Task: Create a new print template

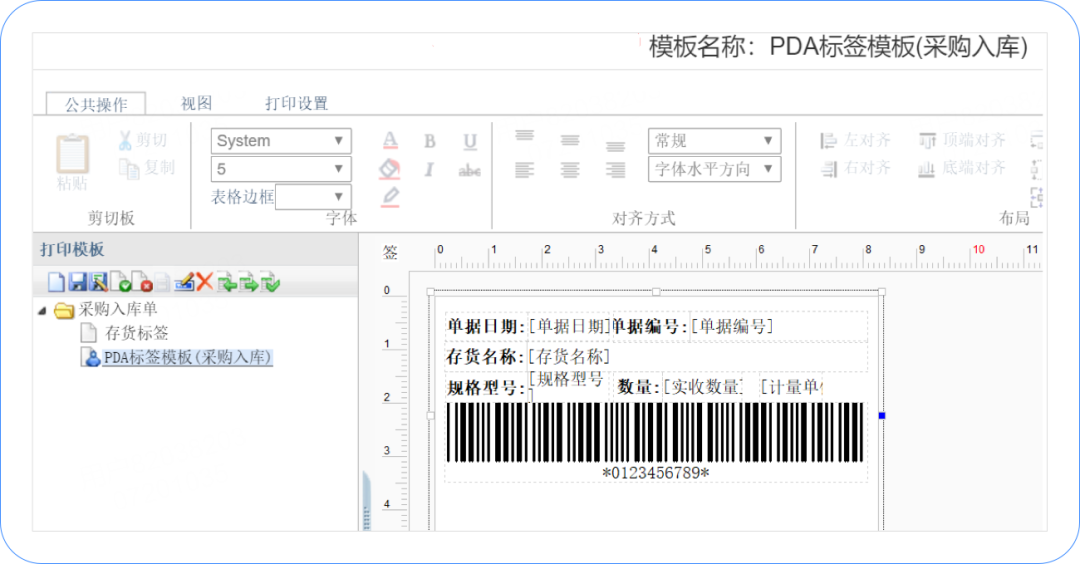Action: pyautogui.click(x=56, y=282)
